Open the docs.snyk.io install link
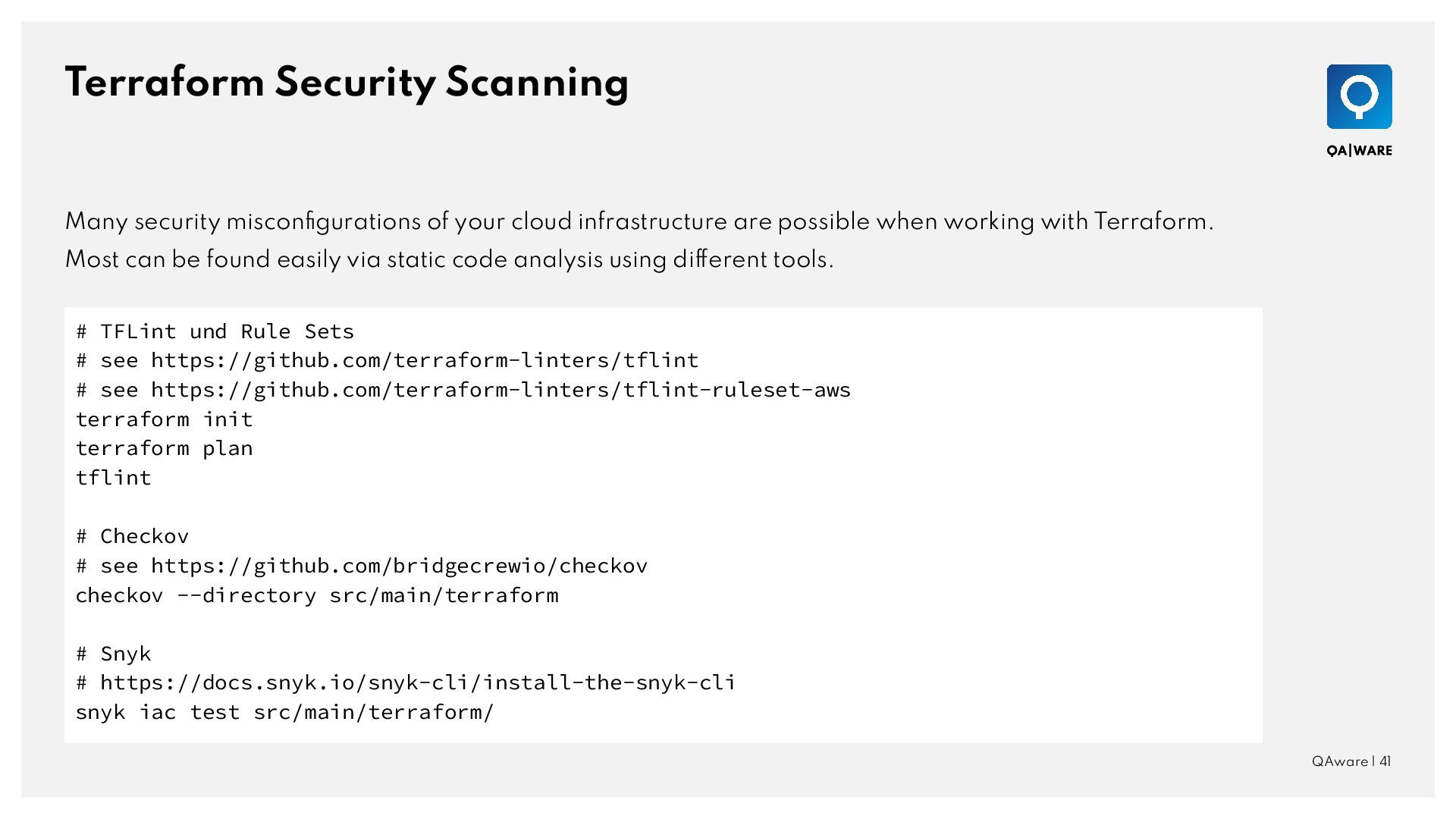Screen dimensions: 1456x819 [417, 682]
